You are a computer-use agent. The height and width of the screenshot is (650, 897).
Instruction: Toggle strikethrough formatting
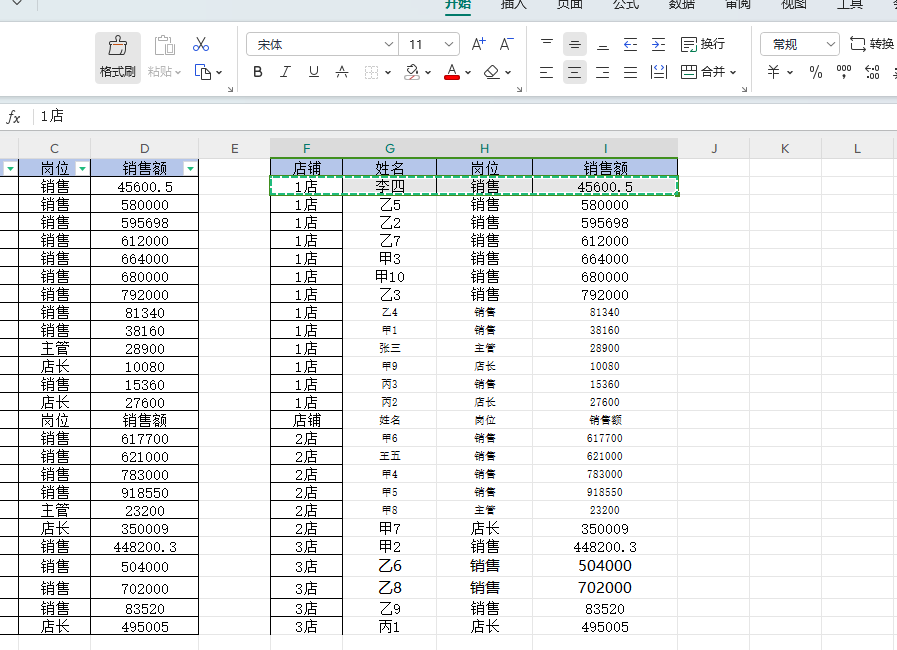point(342,72)
